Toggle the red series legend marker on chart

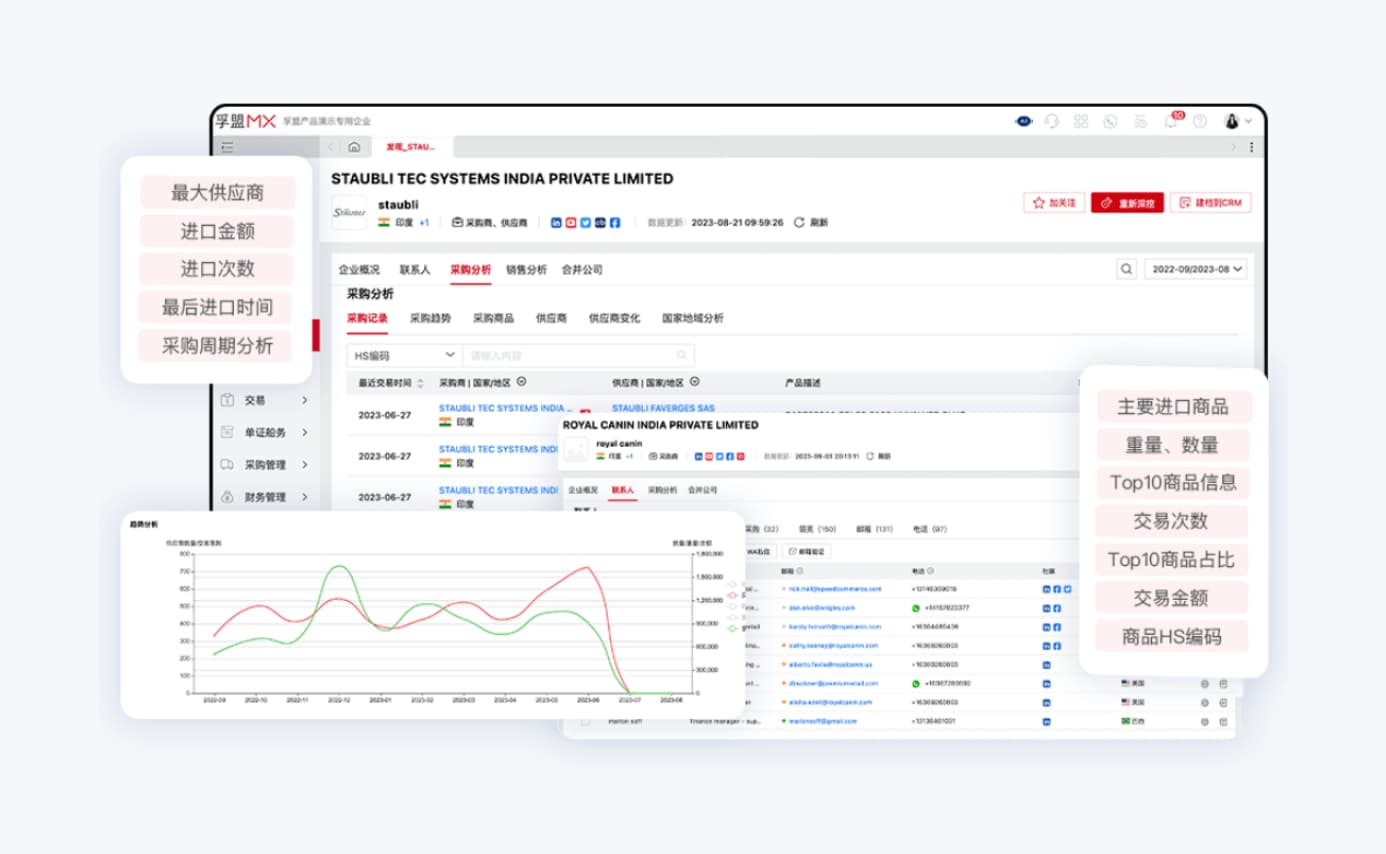(731, 595)
